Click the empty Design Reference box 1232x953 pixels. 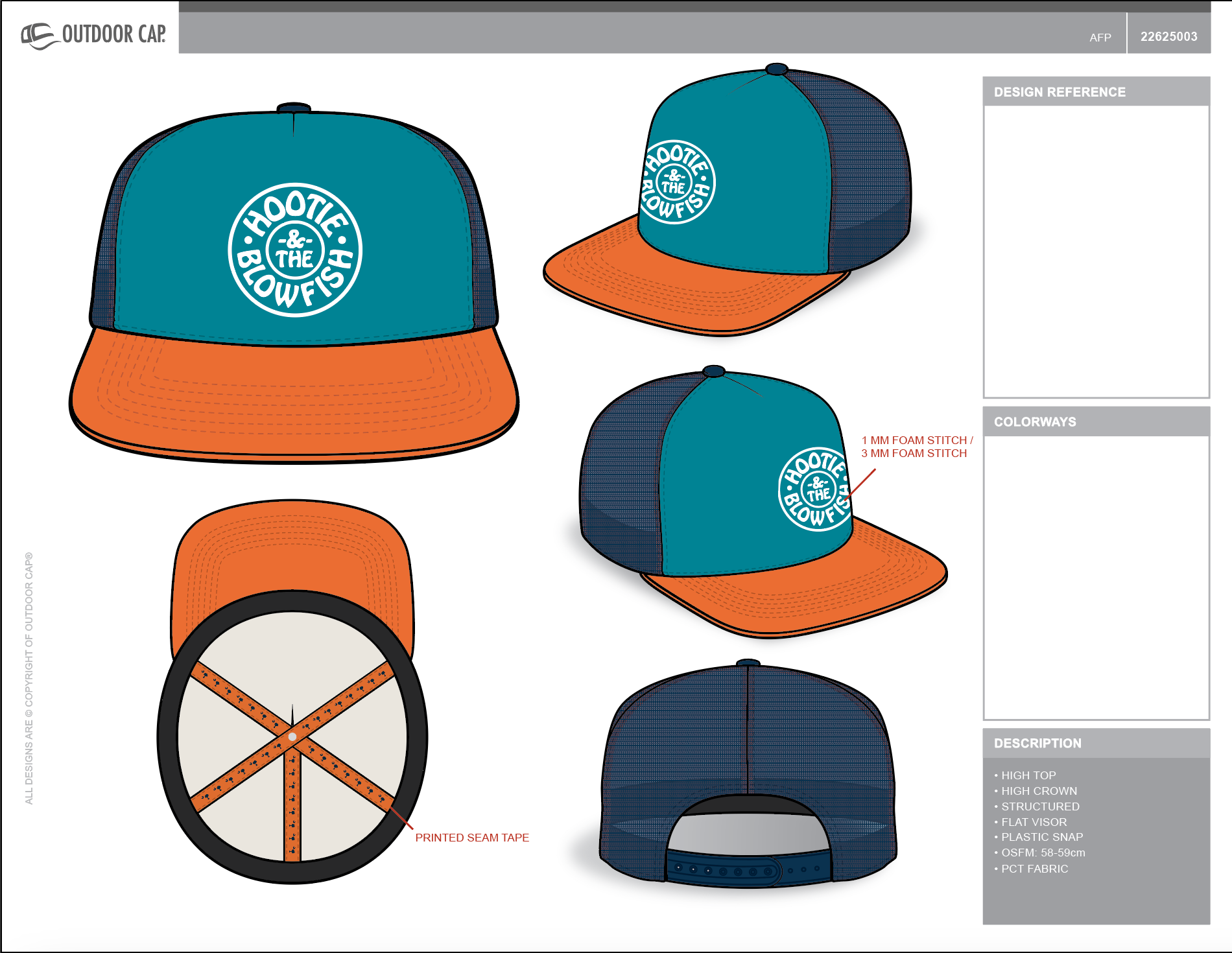(1096, 252)
